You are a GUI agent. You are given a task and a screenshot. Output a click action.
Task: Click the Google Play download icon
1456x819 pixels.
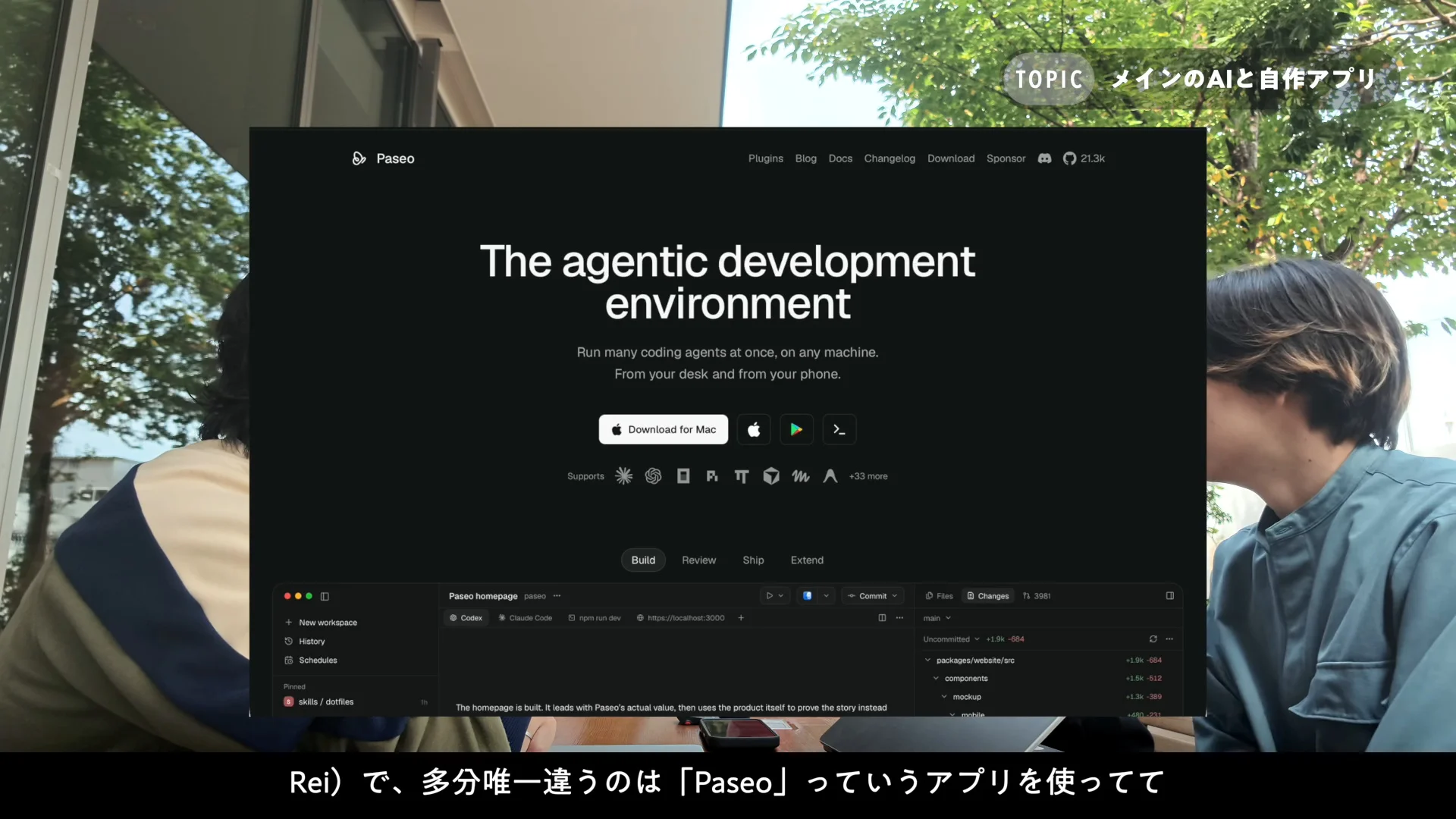click(x=796, y=429)
